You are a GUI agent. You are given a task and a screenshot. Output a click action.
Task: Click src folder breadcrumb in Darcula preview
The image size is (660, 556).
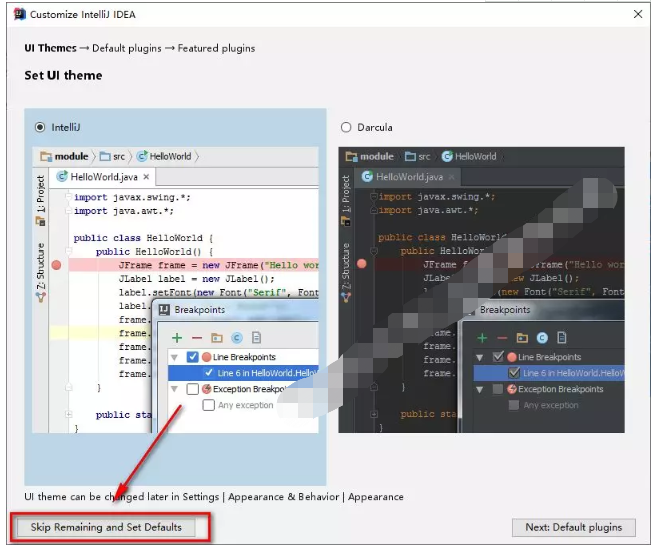pos(418,157)
